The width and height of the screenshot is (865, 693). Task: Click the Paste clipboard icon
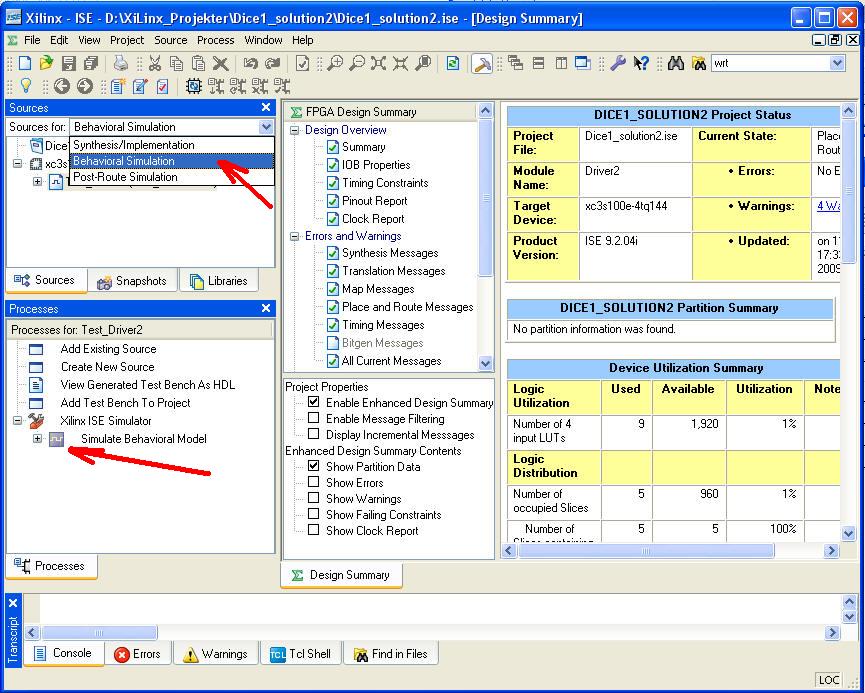pos(199,63)
